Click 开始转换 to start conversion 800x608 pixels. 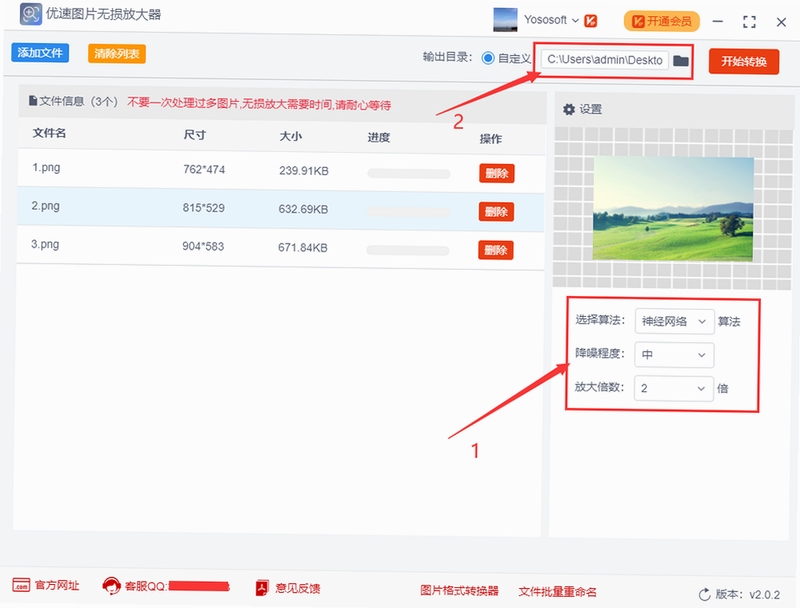[x=744, y=62]
